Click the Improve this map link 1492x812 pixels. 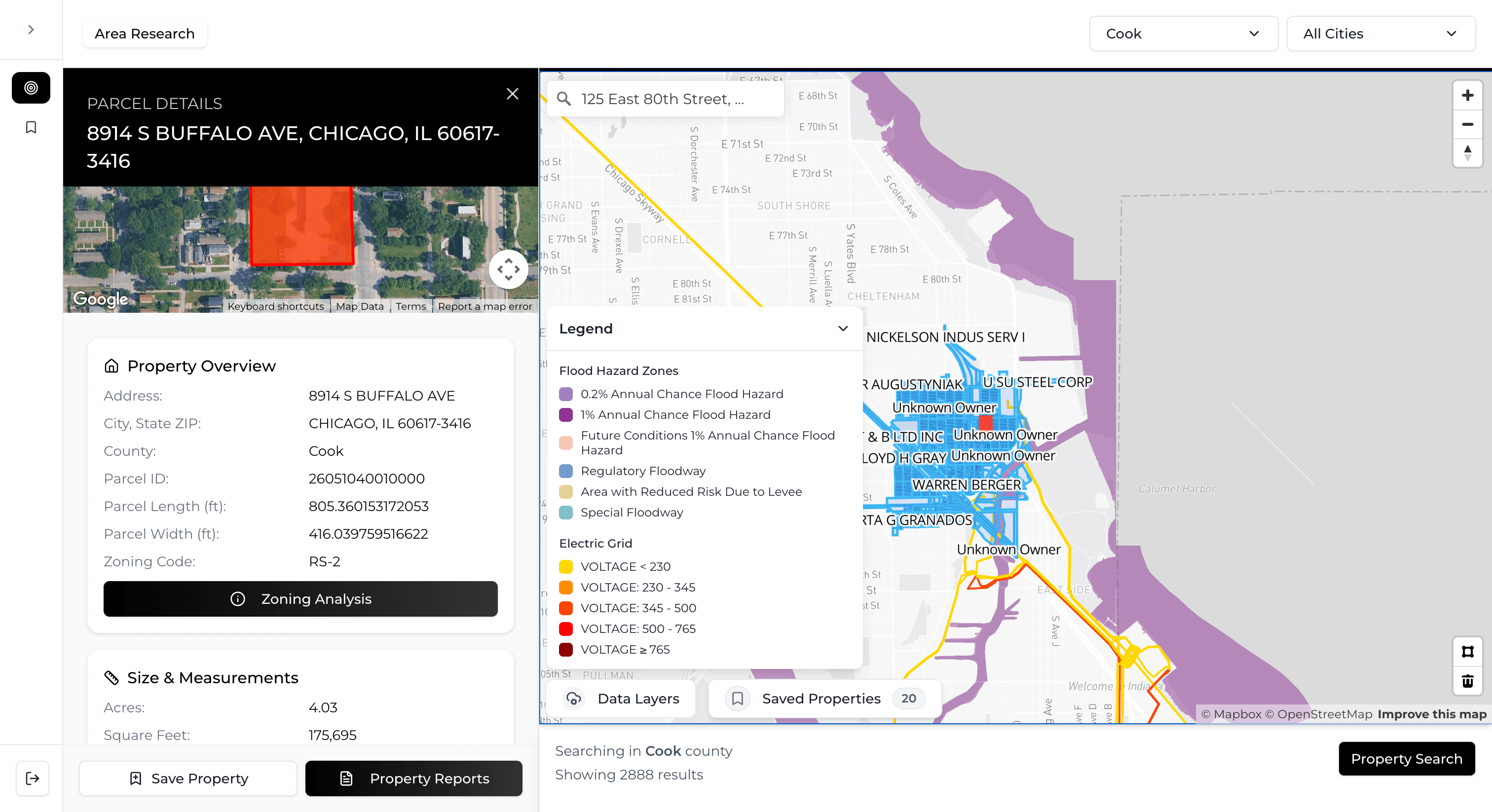1431,714
